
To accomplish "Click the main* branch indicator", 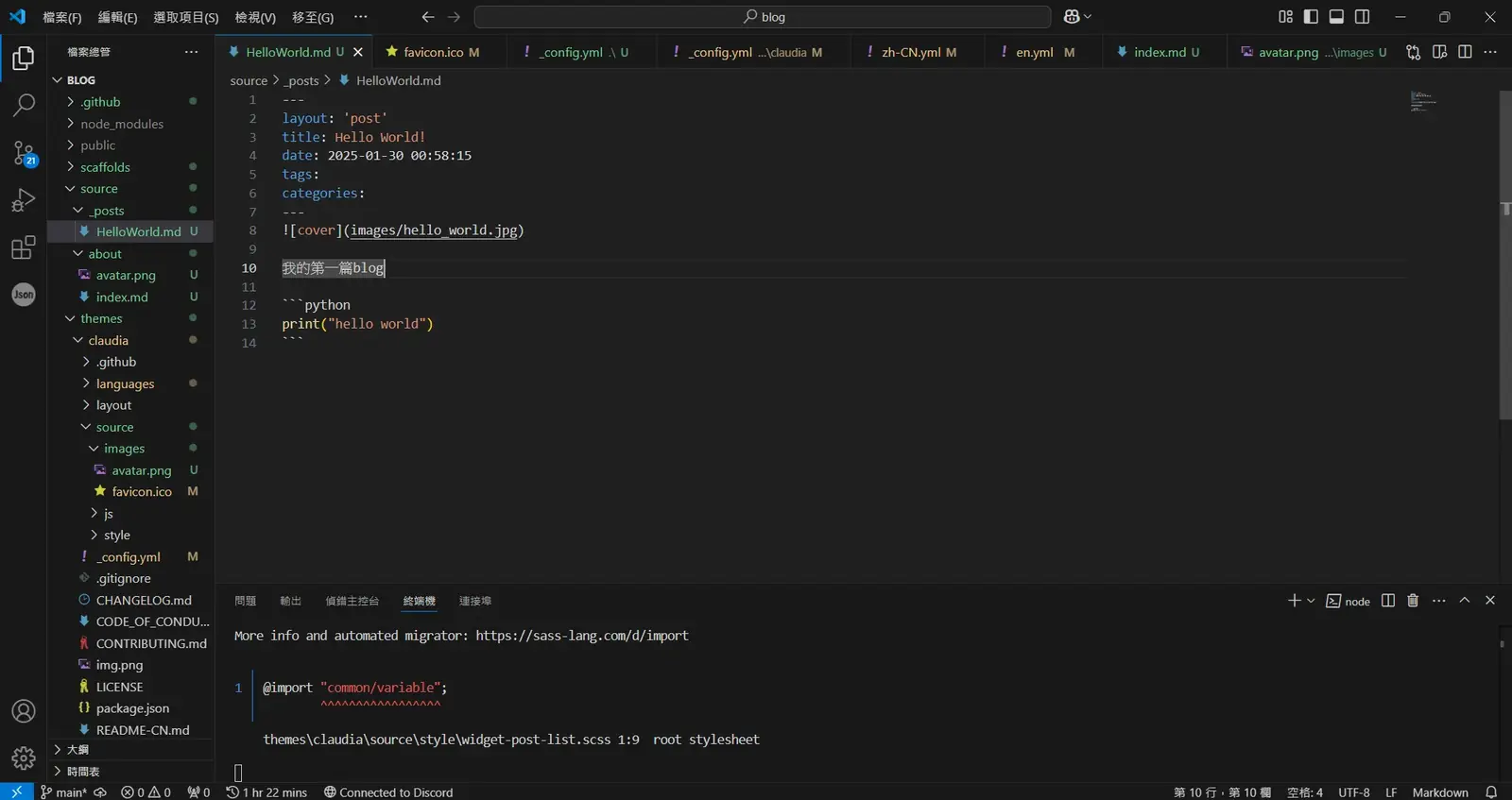I will tap(64, 792).
